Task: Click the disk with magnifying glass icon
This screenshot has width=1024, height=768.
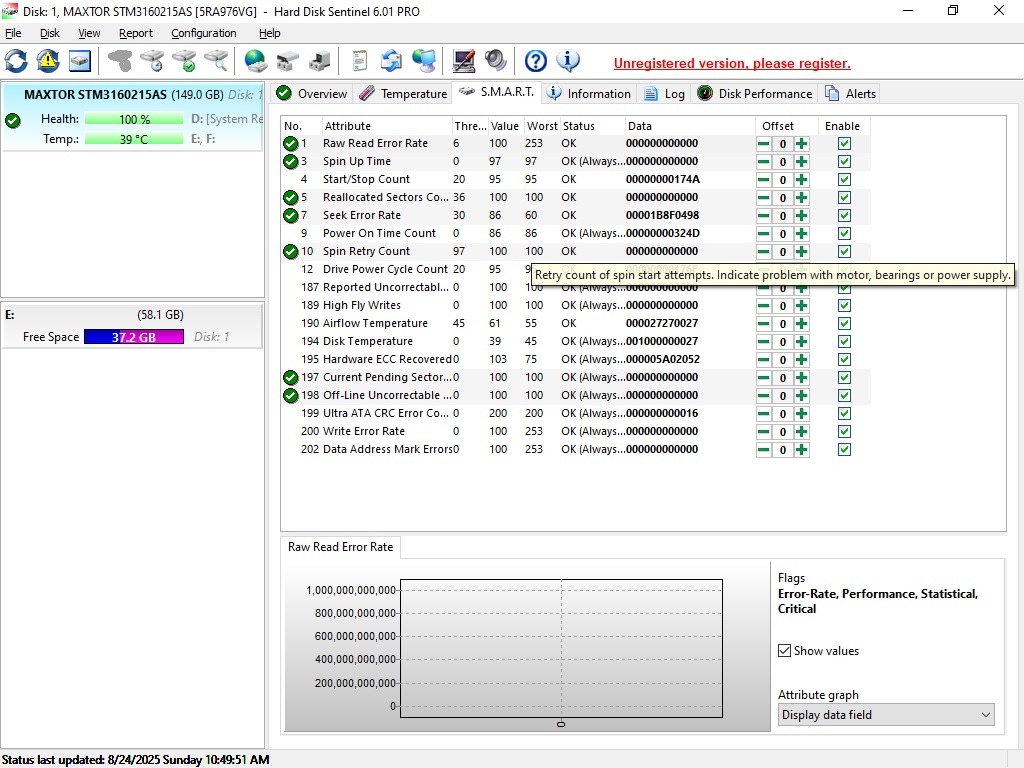Action: tap(216, 61)
